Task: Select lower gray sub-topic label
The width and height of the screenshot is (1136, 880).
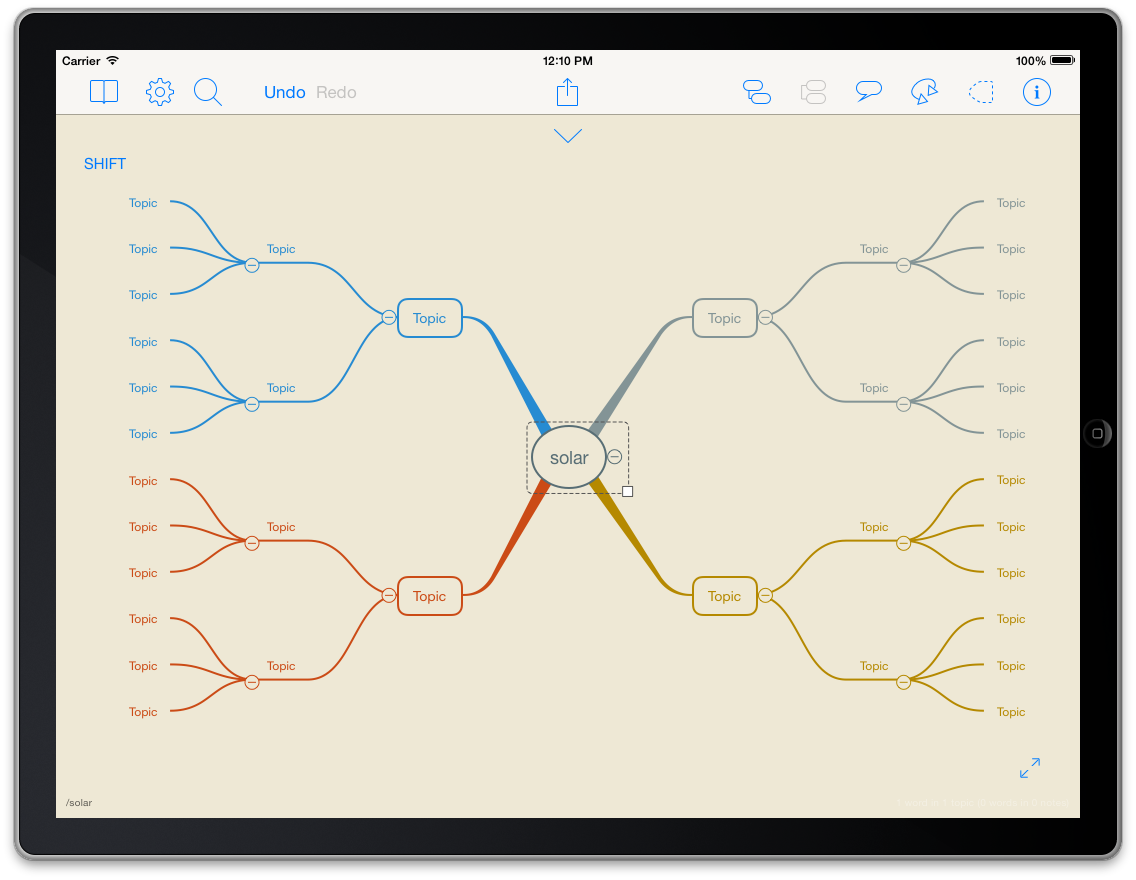Action: (874, 388)
